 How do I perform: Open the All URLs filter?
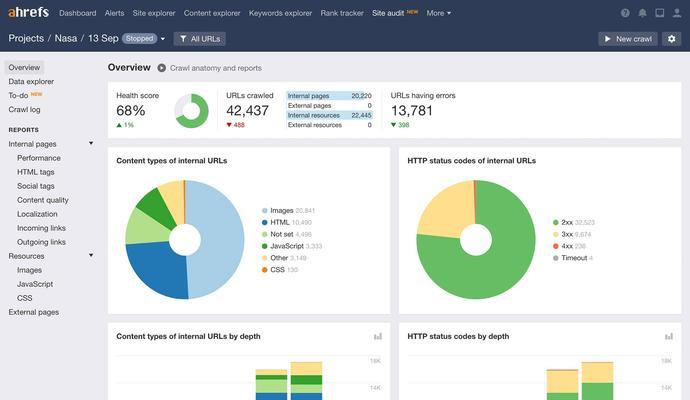click(200, 39)
